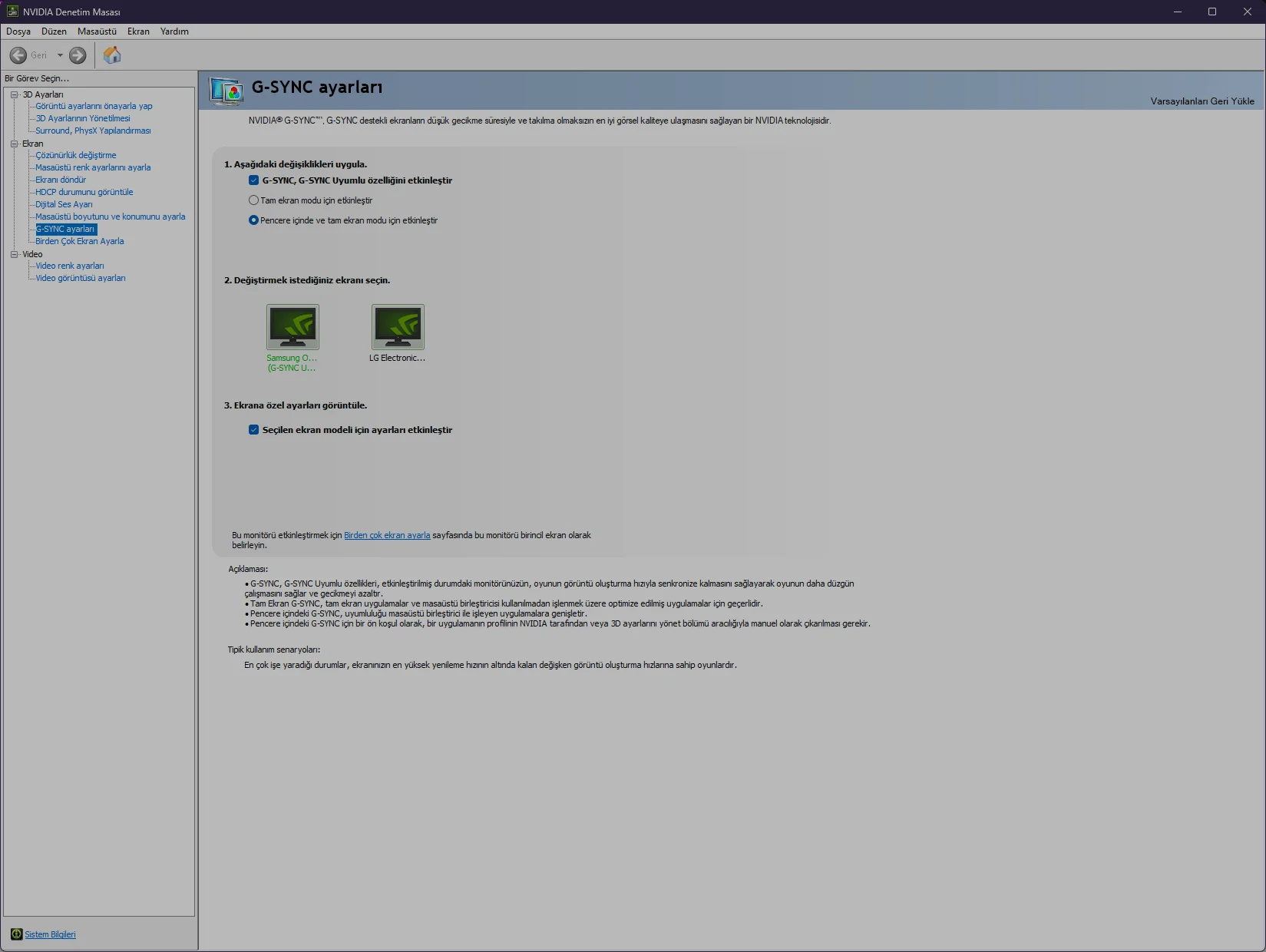The width and height of the screenshot is (1266, 952).
Task: Open HDCP durumunu görüntüle
Action: click(84, 192)
